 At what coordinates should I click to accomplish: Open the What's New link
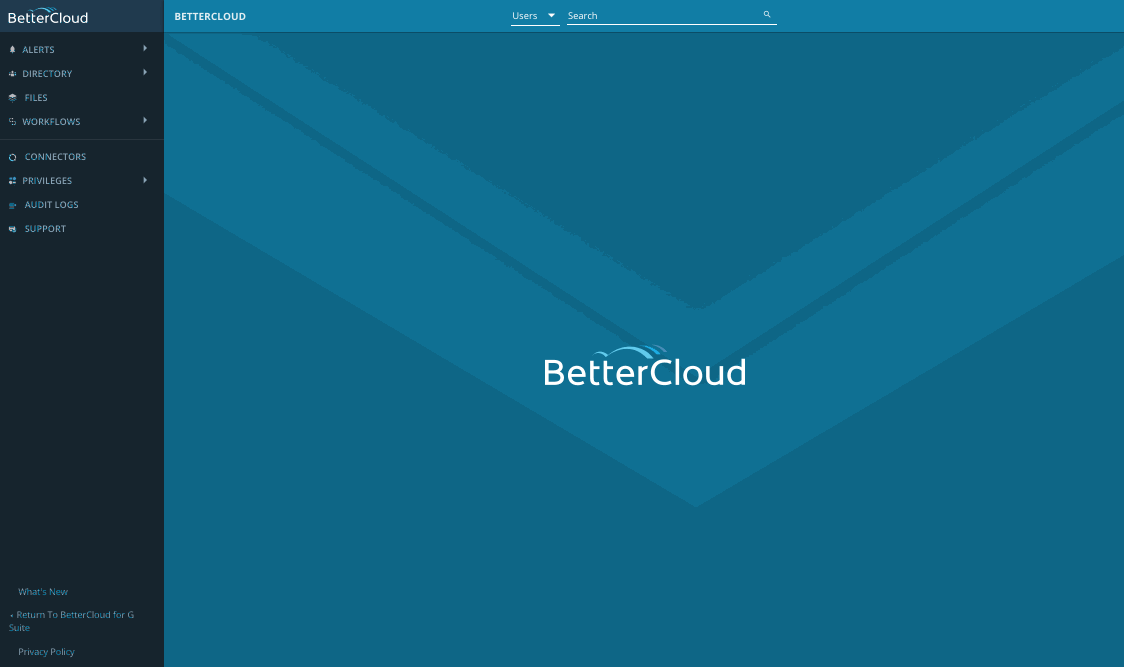coord(43,592)
